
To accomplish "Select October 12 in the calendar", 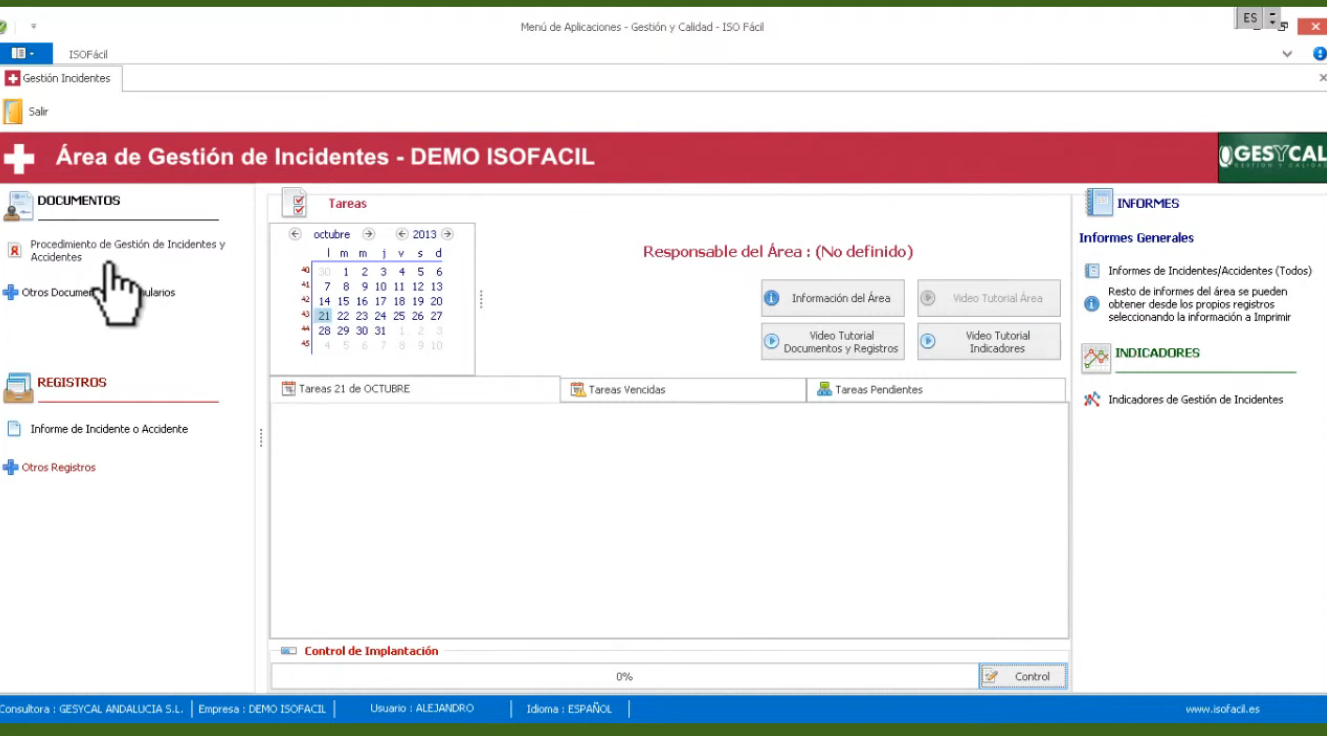I will coord(418,287).
